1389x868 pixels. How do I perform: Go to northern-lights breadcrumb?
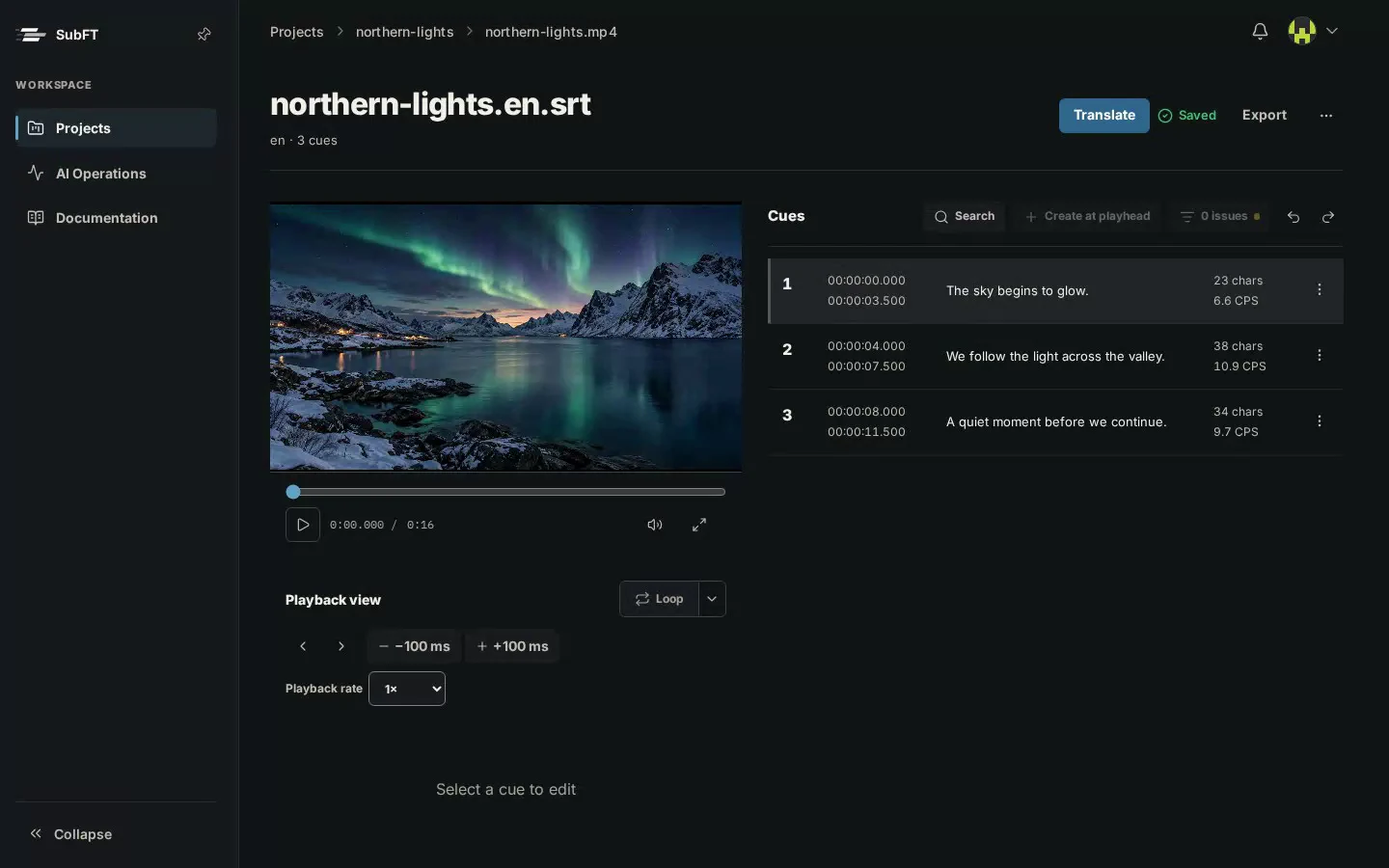tap(405, 32)
